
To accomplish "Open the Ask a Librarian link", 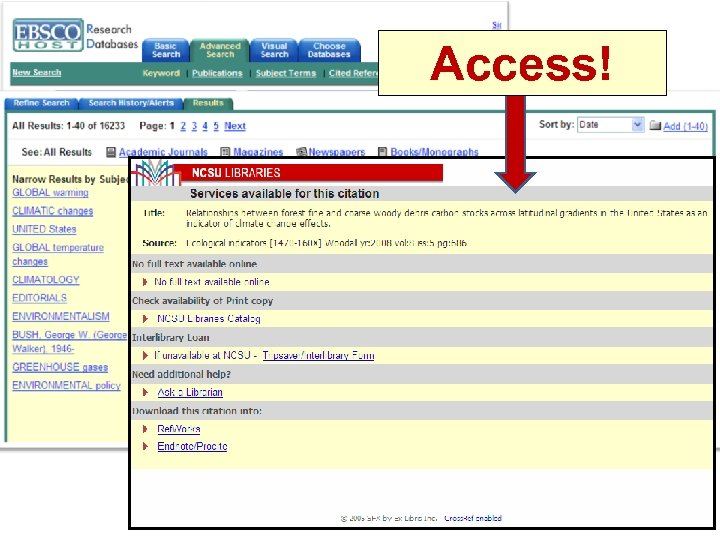I will 190,392.
